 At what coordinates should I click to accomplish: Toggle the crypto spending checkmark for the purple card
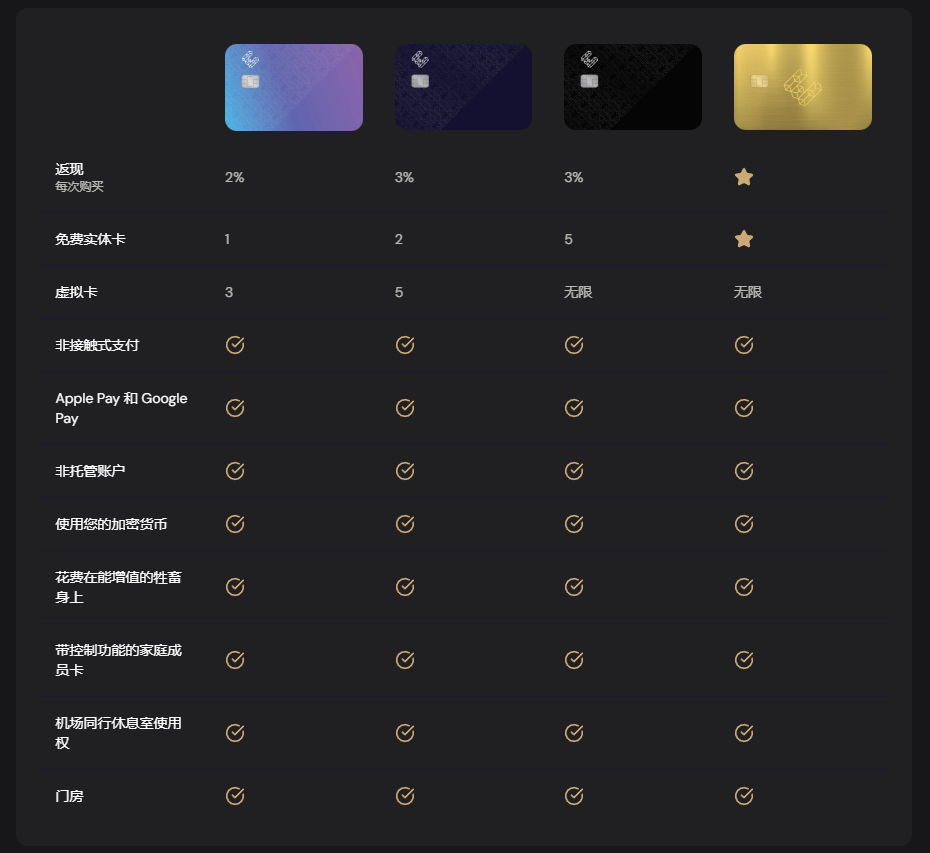234,523
